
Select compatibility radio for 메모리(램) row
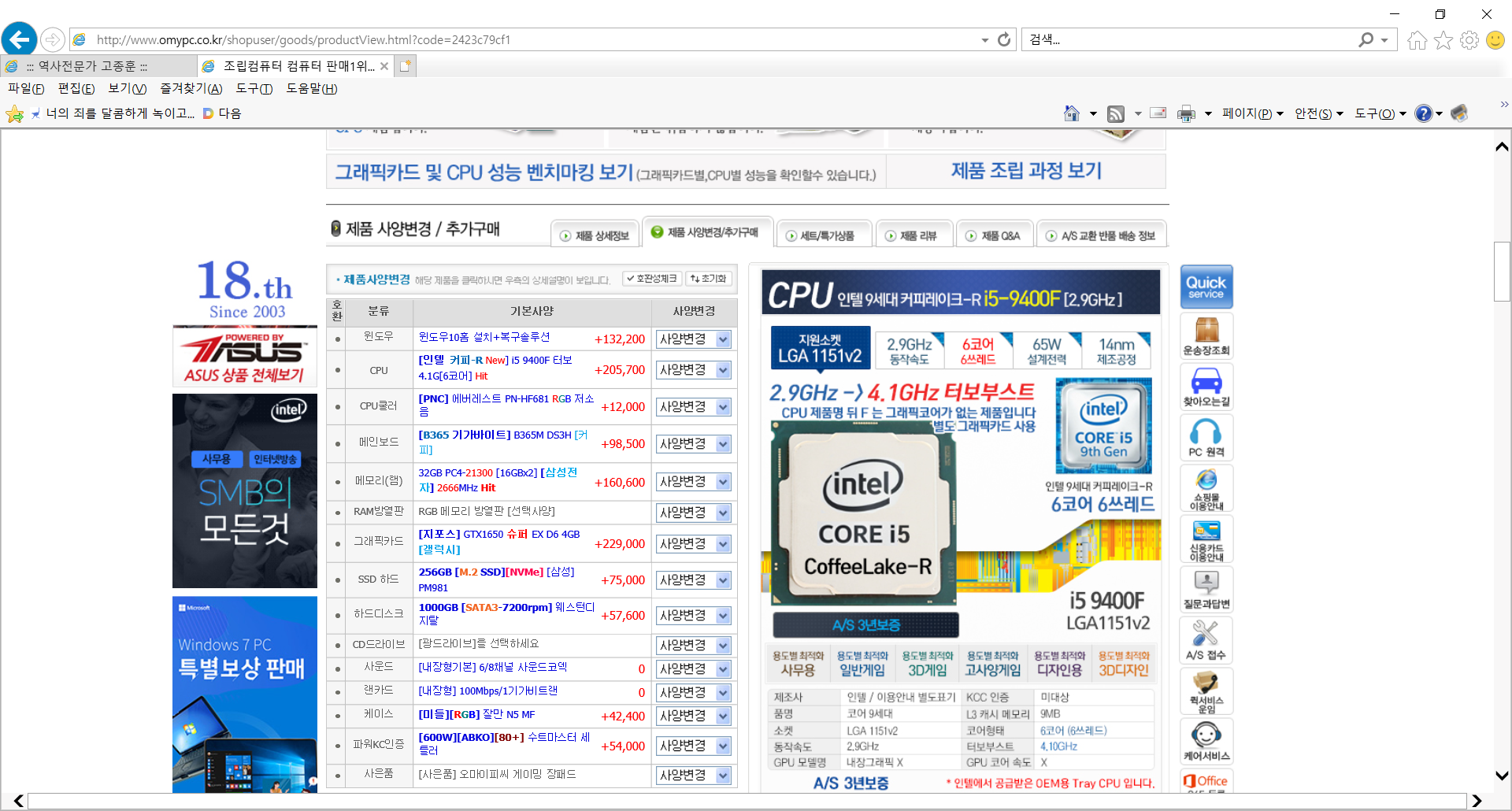tap(338, 482)
